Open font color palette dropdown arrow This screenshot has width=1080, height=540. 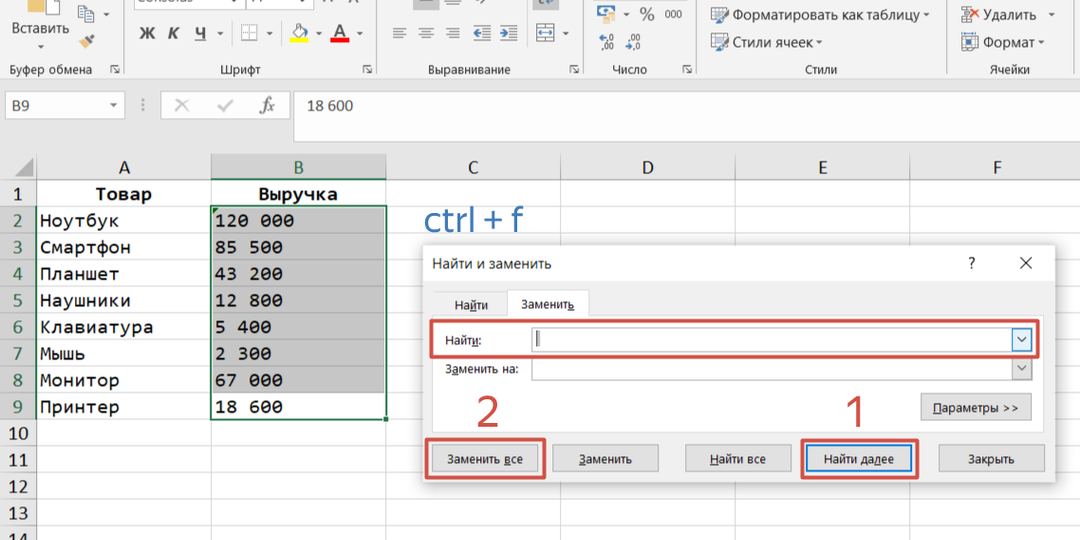click(x=360, y=33)
